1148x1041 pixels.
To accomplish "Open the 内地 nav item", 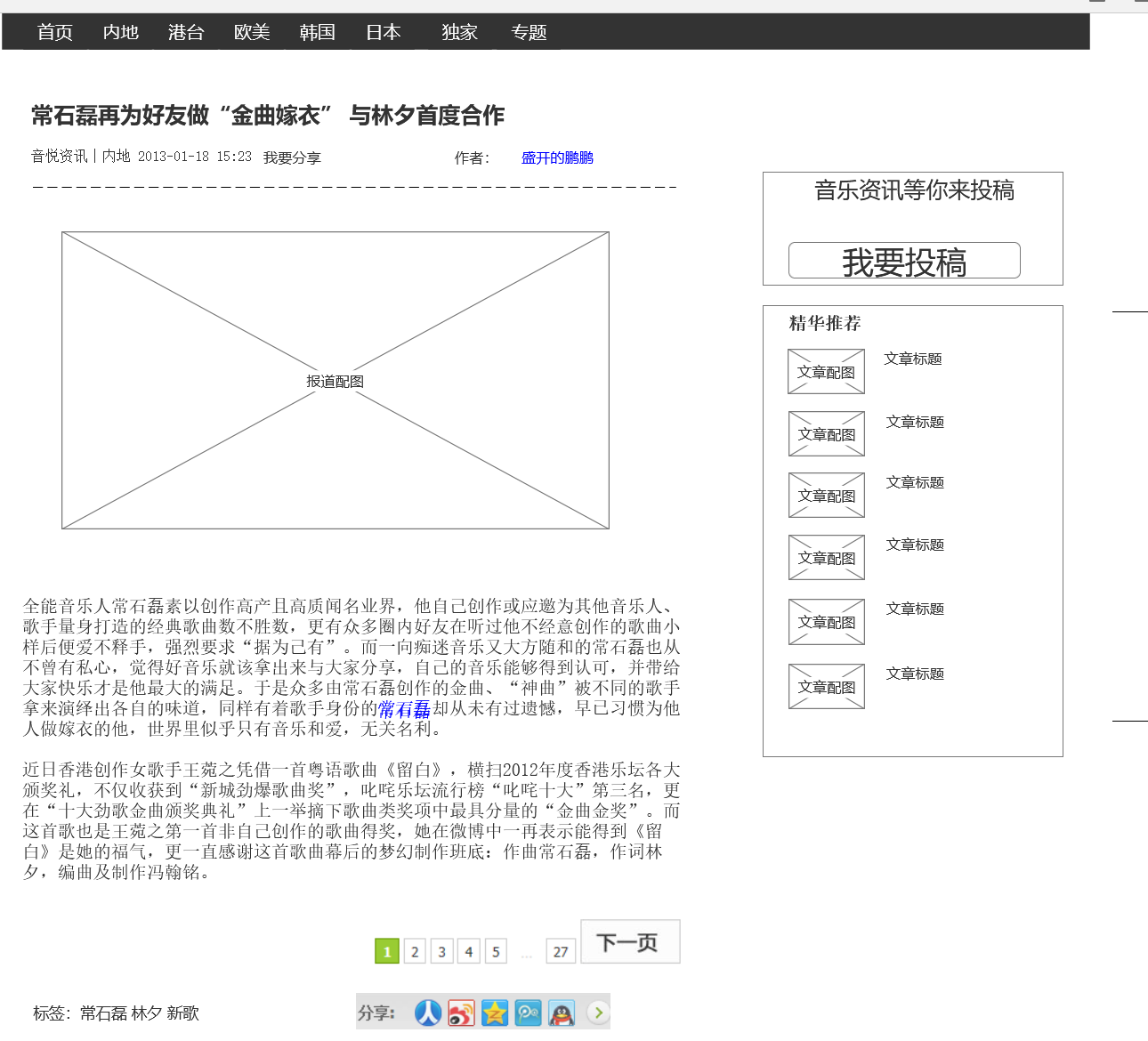I will pos(121,32).
